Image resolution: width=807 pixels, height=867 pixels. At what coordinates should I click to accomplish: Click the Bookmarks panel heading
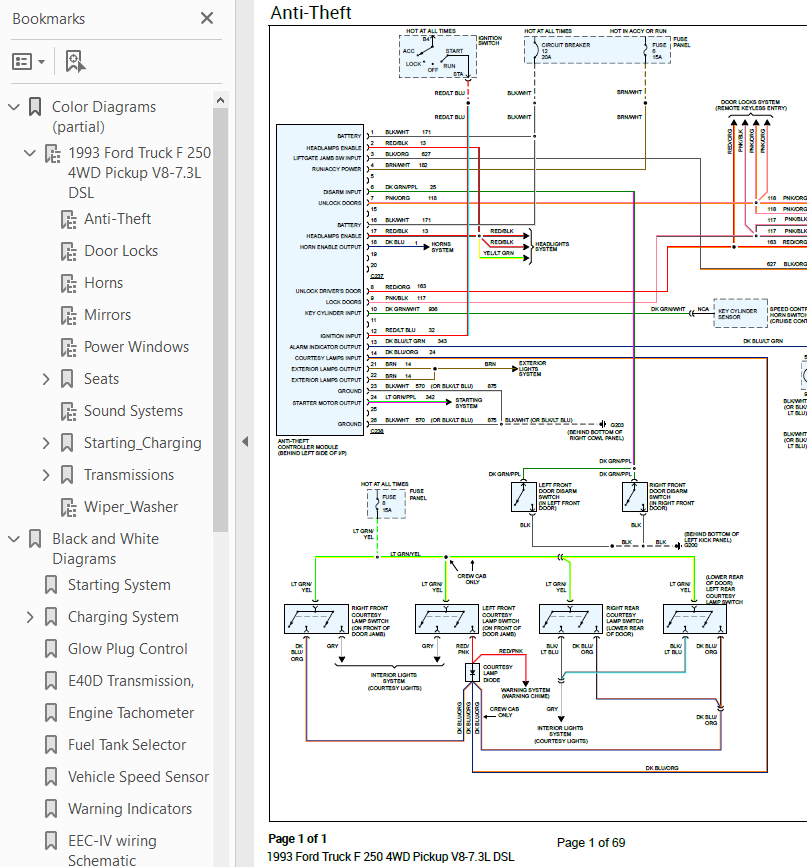point(49,19)
